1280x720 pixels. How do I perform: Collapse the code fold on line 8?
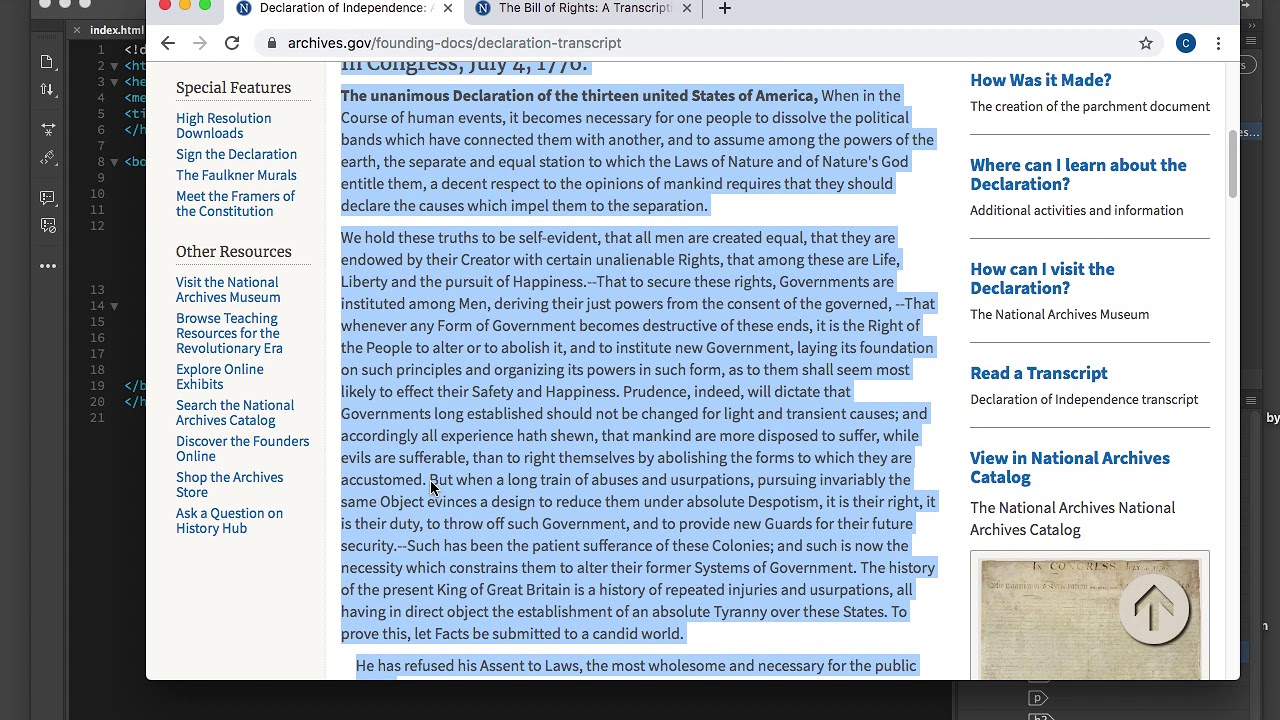[x=114, y=162]
